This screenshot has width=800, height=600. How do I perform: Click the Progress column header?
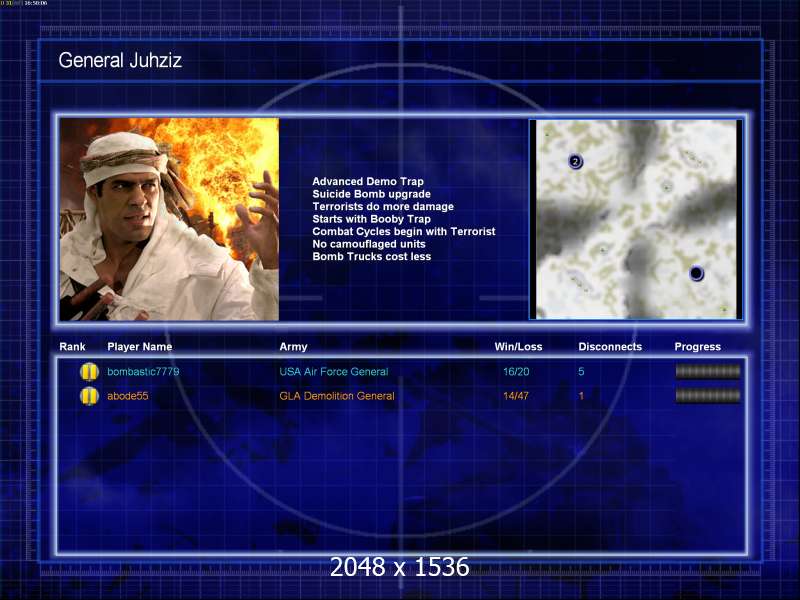point(697,346)
